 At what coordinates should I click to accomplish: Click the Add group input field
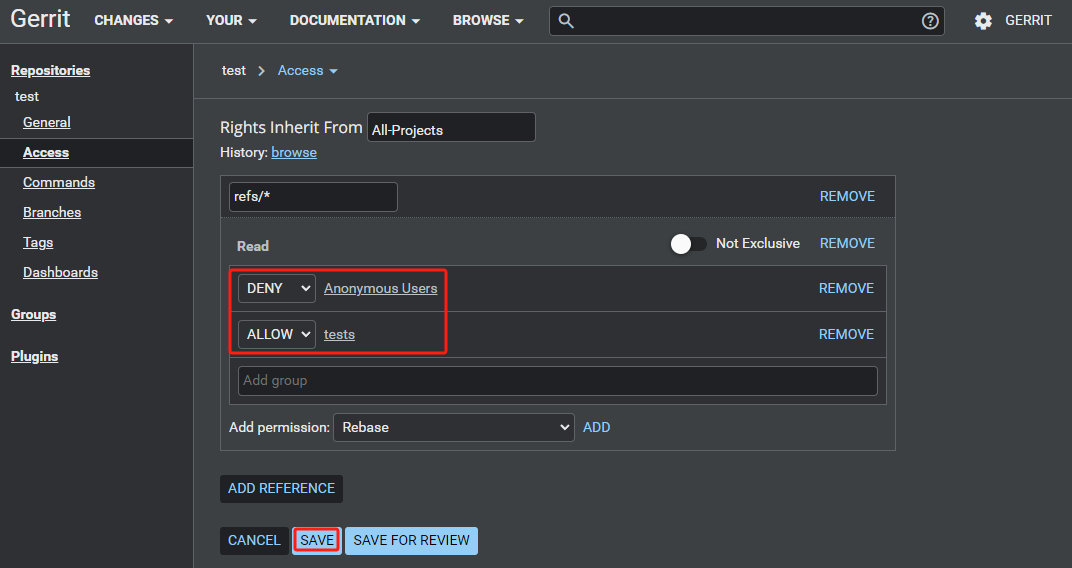point(557,381)
